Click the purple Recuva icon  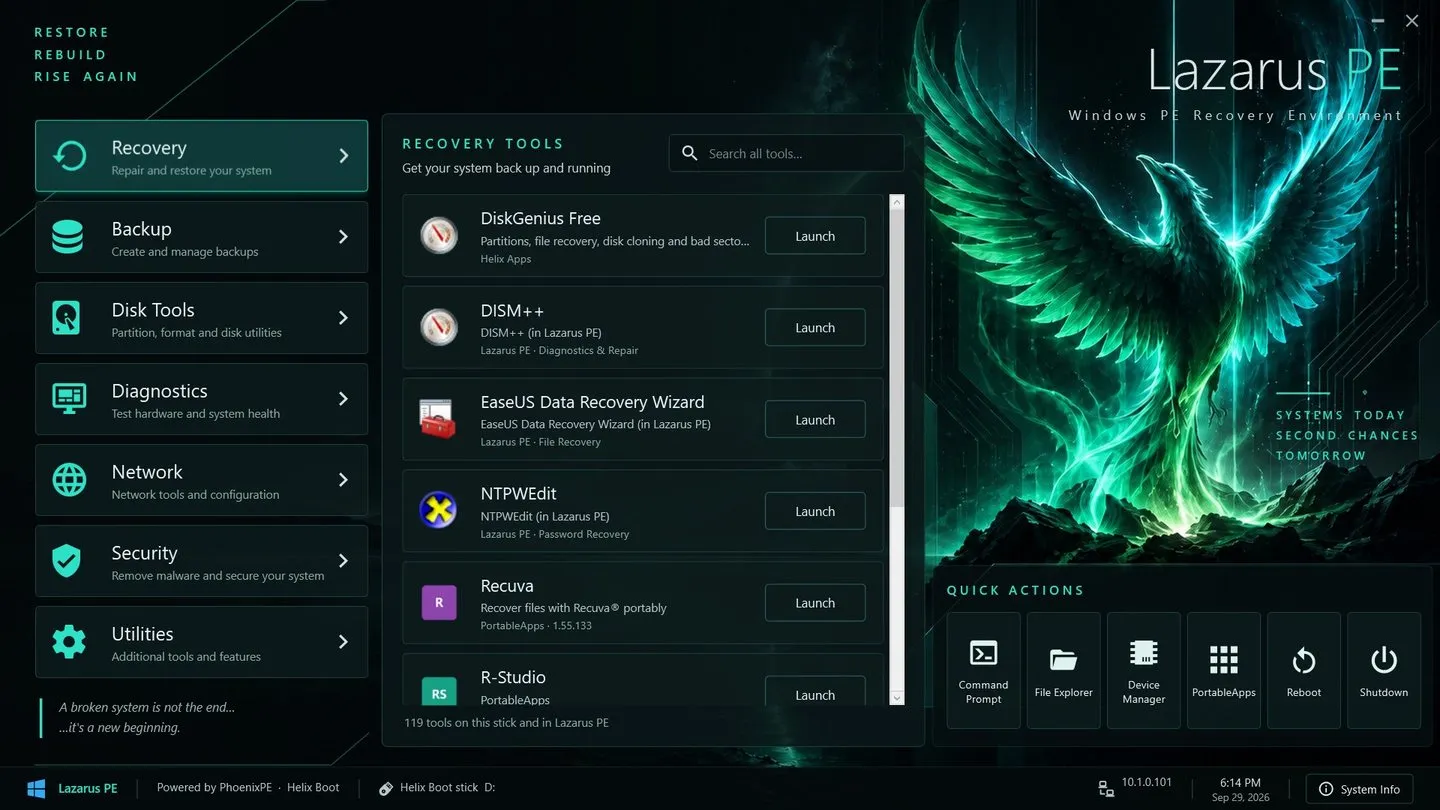[x=439, y=603]
